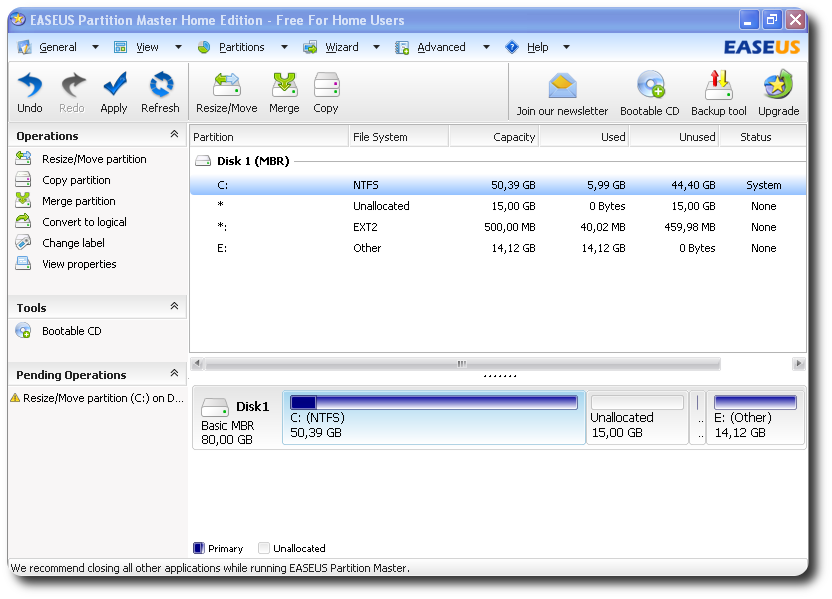The height and width of the screenshot is (599, 832).
Task: Click the Refresh toolbar icon
Action: click(161, 85)
